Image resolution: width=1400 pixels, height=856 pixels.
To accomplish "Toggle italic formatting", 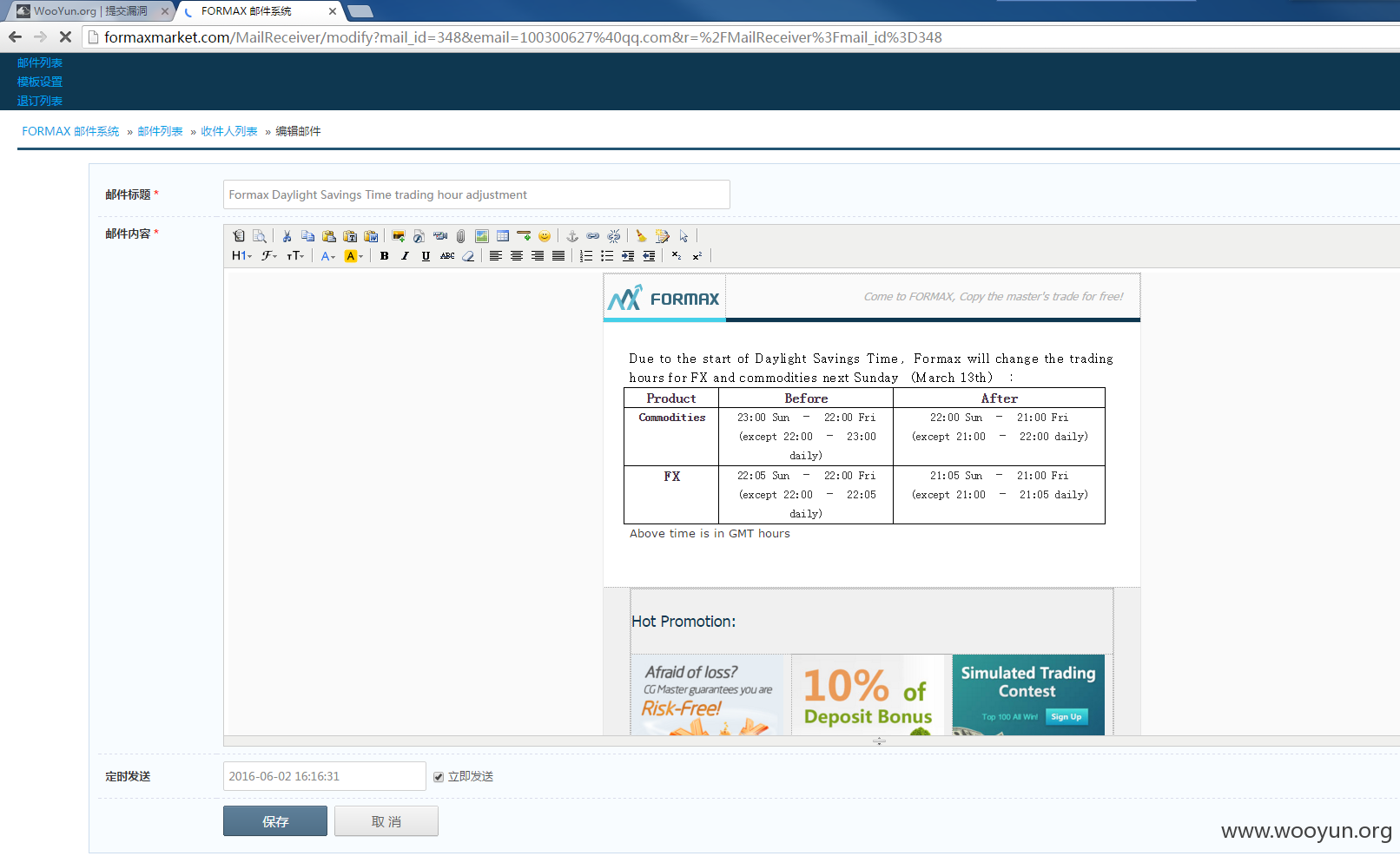I will (x=405, y=256).
